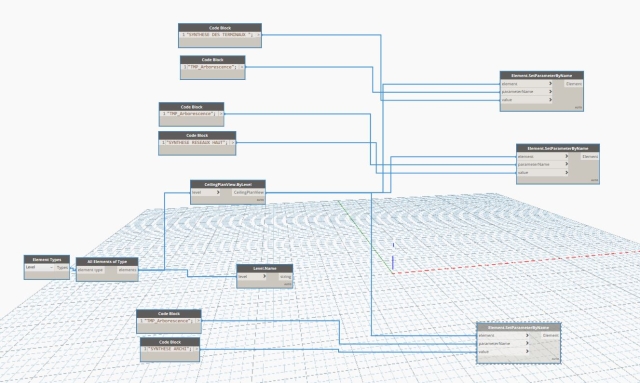
Task: Click element input chevron on topmost SetParameterByName node
Action: tap(550, 84)
